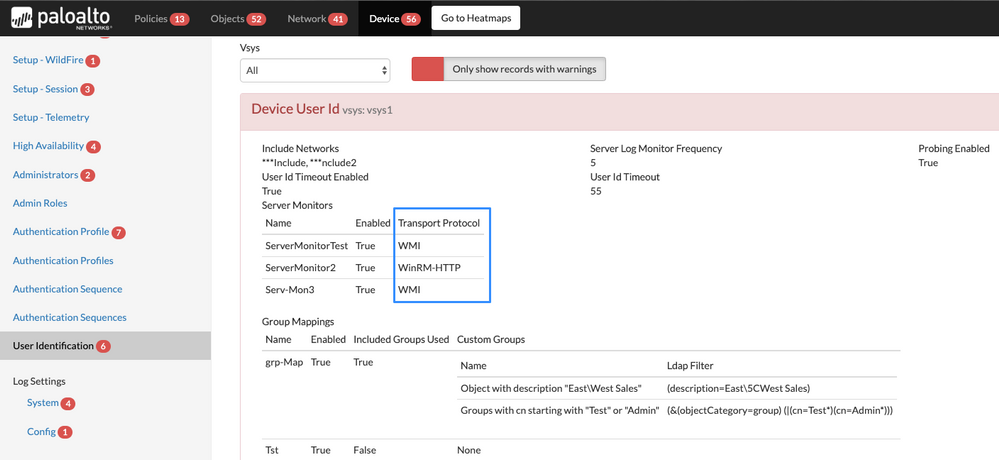
Task: Click the Transport Protocol column header
Action: point(438,222)
